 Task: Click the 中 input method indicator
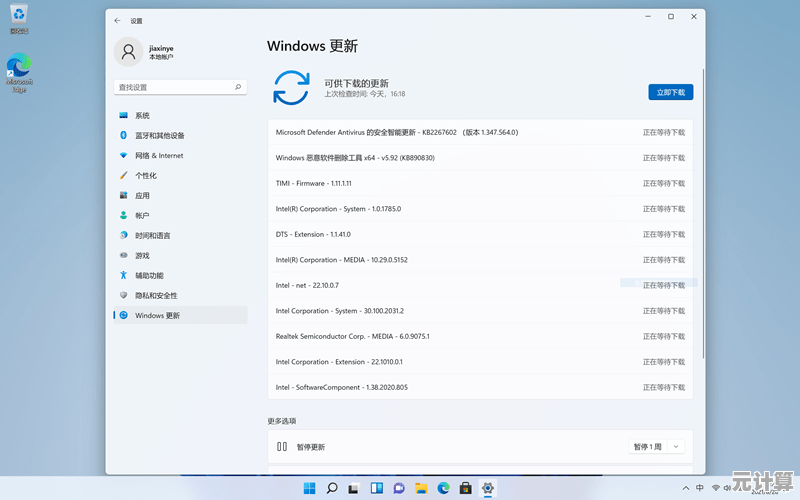pyautogui.click(x=700, y=488)
